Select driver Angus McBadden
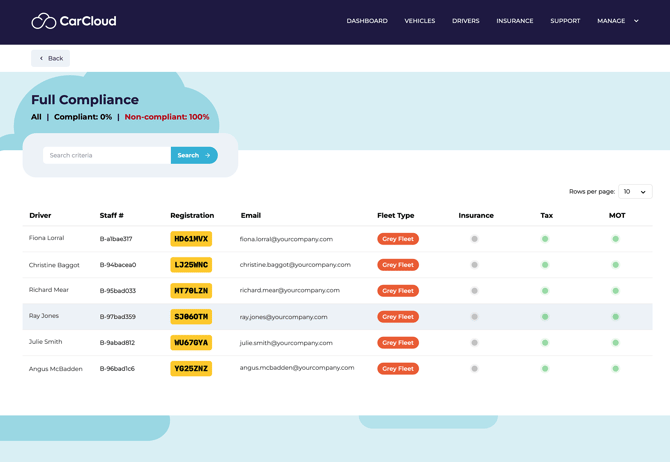 tap(56, 369)
